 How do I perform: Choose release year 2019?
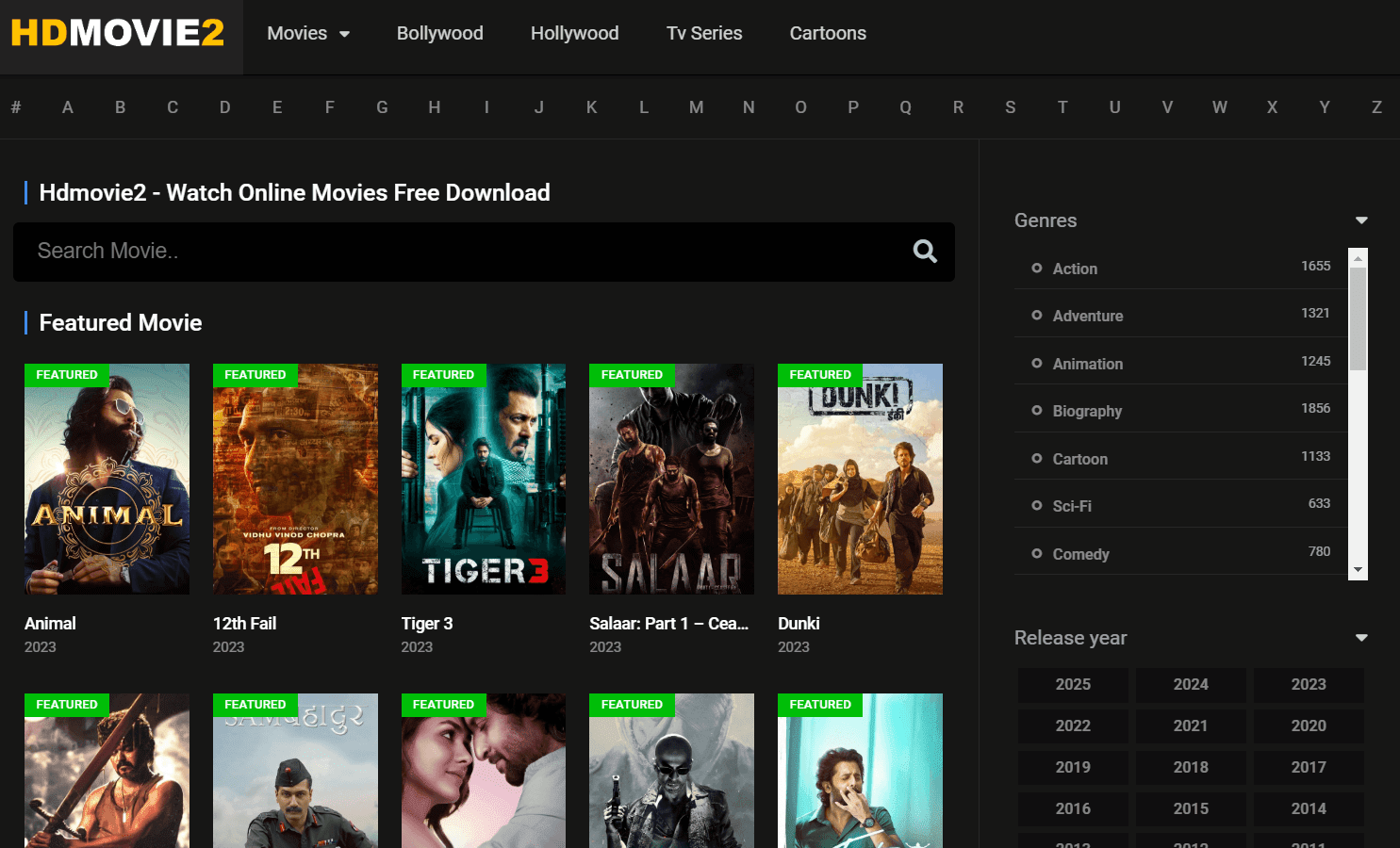pos(1073,767)
